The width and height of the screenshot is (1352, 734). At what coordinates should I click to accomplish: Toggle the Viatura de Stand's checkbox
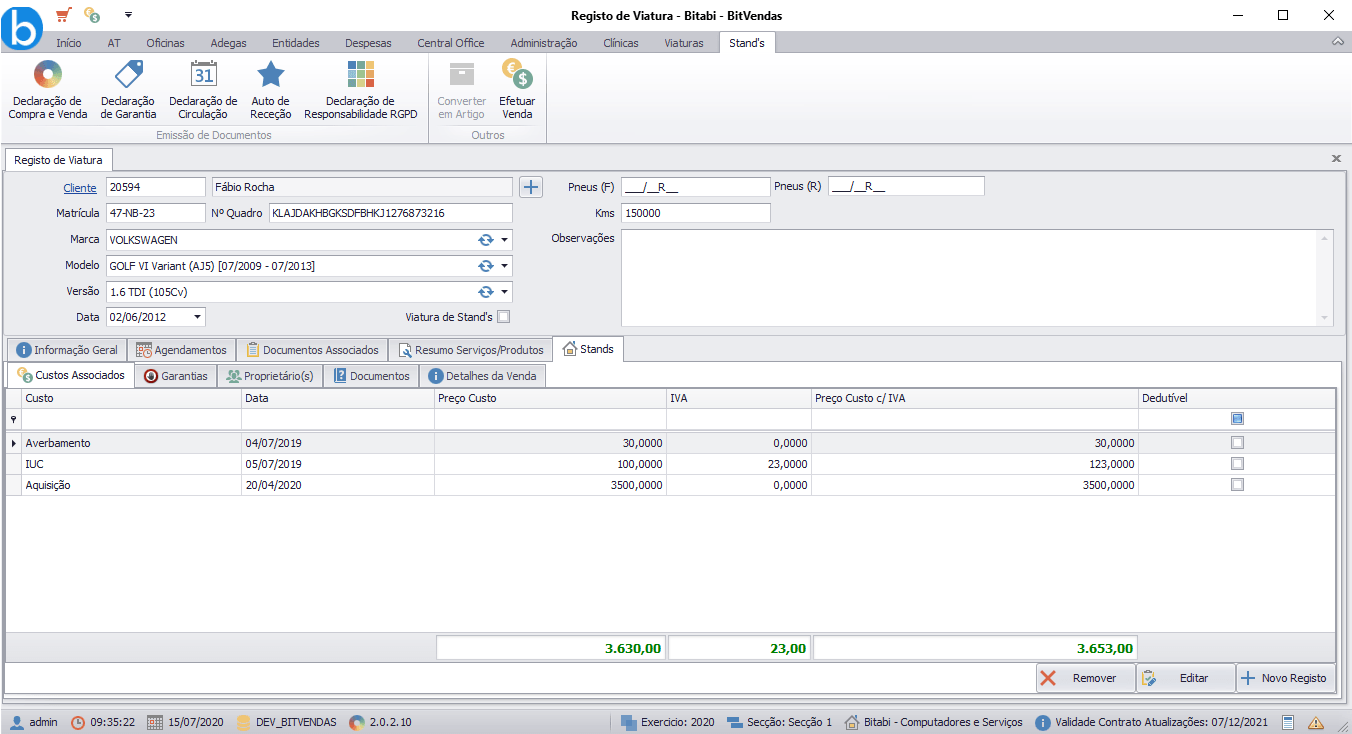point(503,317)
